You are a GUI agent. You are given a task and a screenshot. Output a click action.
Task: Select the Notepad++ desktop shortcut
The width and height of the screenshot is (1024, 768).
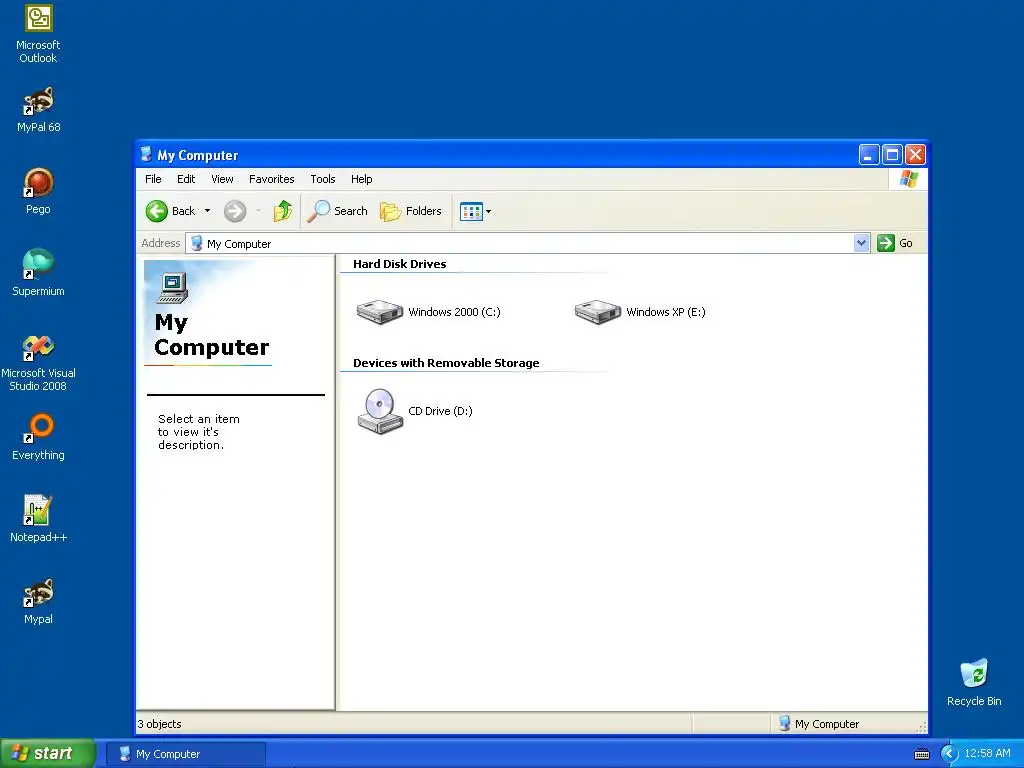coord(38,519)
